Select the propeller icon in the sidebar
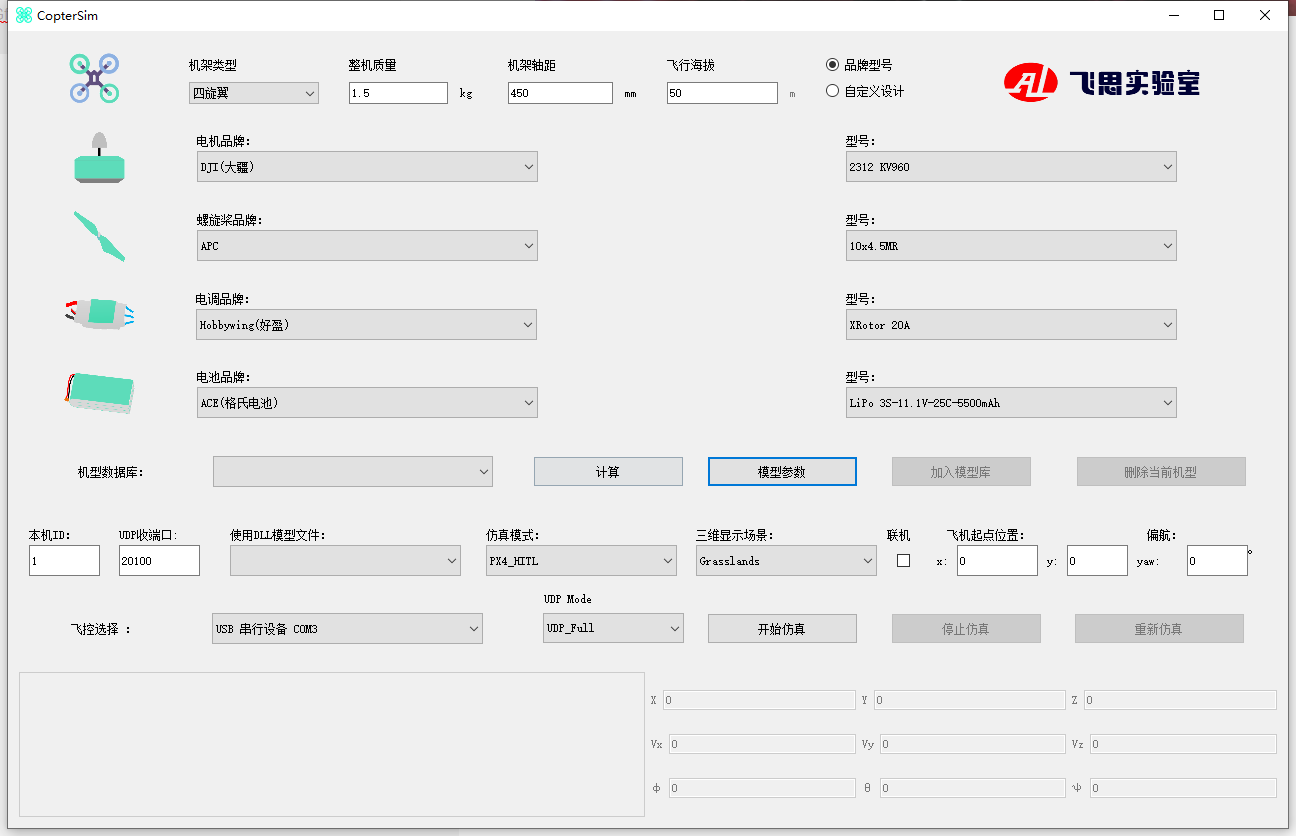Screen dimensions: 1296x836 pos(98,238)
